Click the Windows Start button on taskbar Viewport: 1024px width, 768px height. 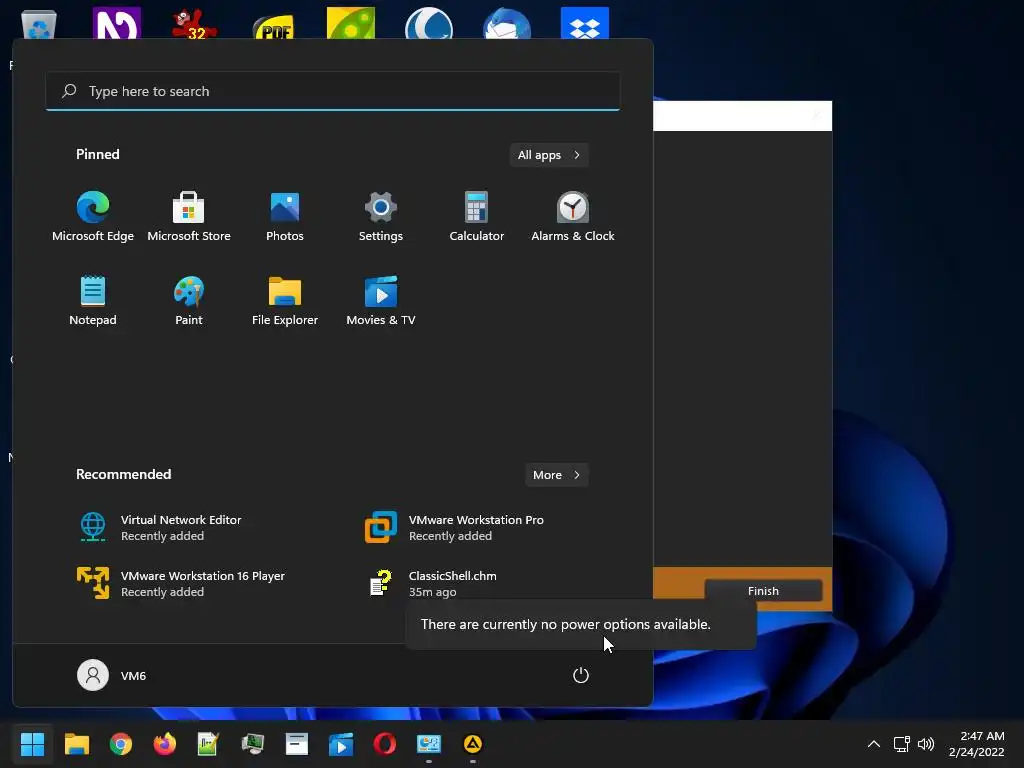pyautogui.click(x=32, y=744)
